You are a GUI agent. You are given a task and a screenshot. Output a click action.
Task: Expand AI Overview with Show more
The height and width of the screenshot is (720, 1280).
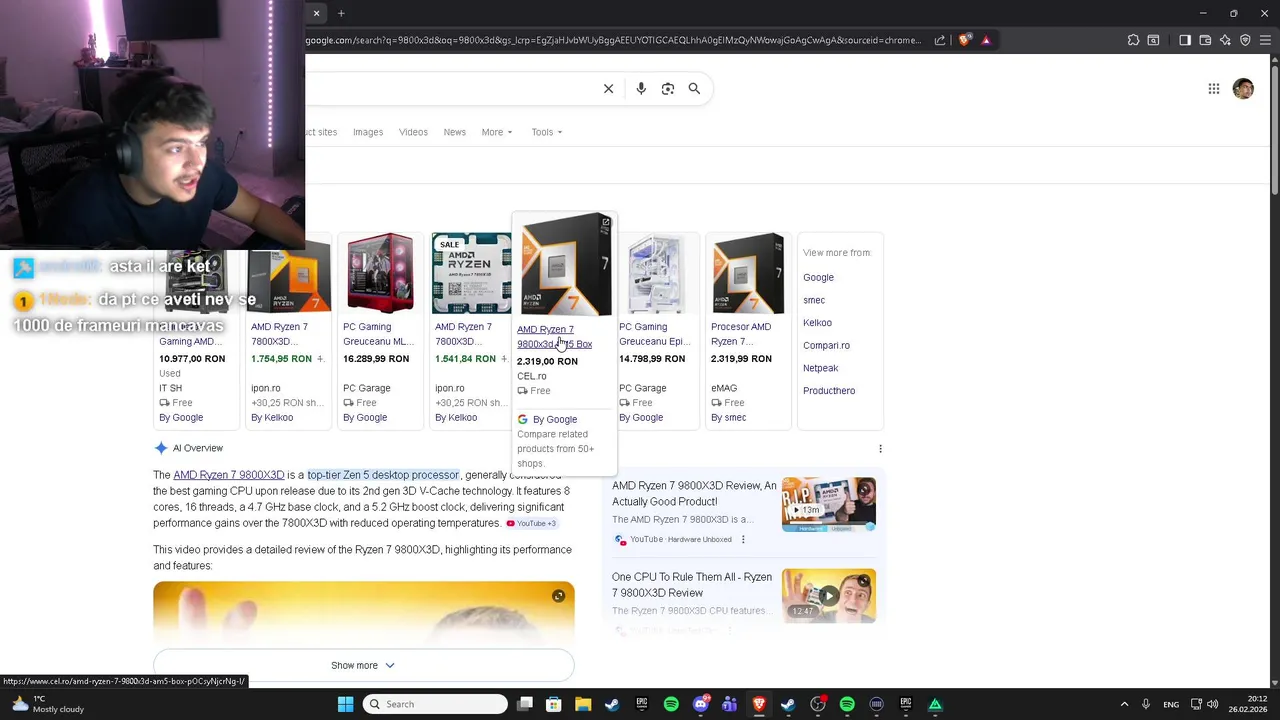coord(363,665)
